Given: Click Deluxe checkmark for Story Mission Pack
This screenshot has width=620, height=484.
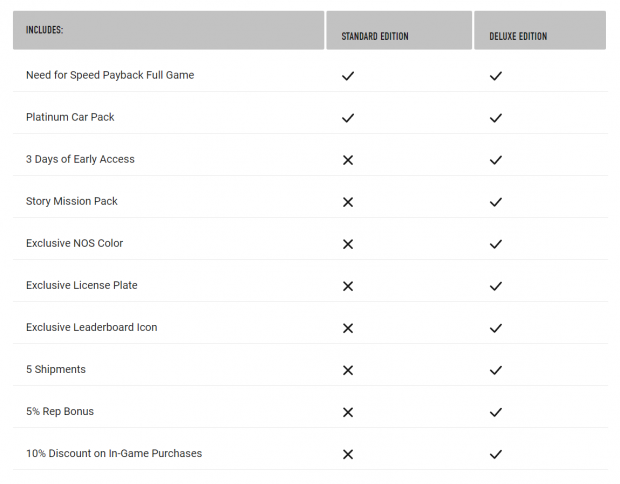Looking at the screenshot, I should [496, 202].
